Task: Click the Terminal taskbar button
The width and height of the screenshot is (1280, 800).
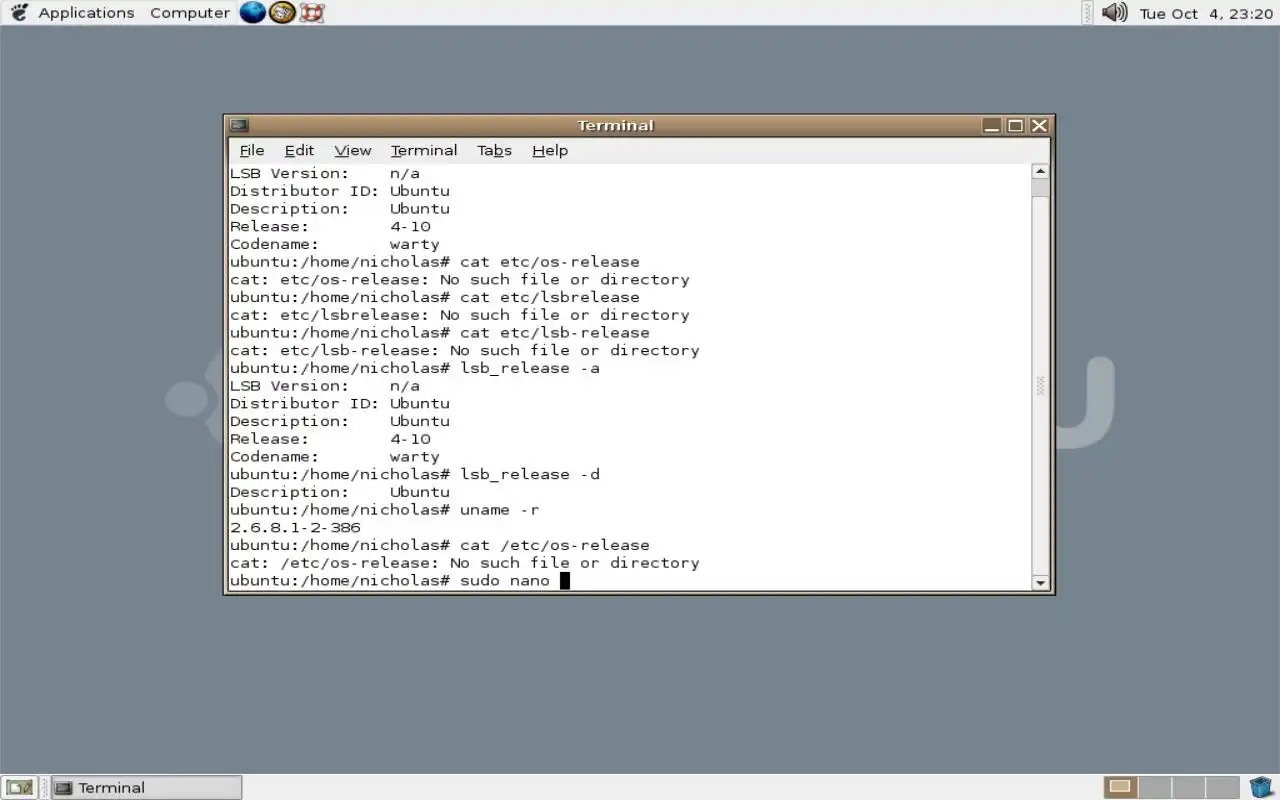Action: click(x=147, y=787)
